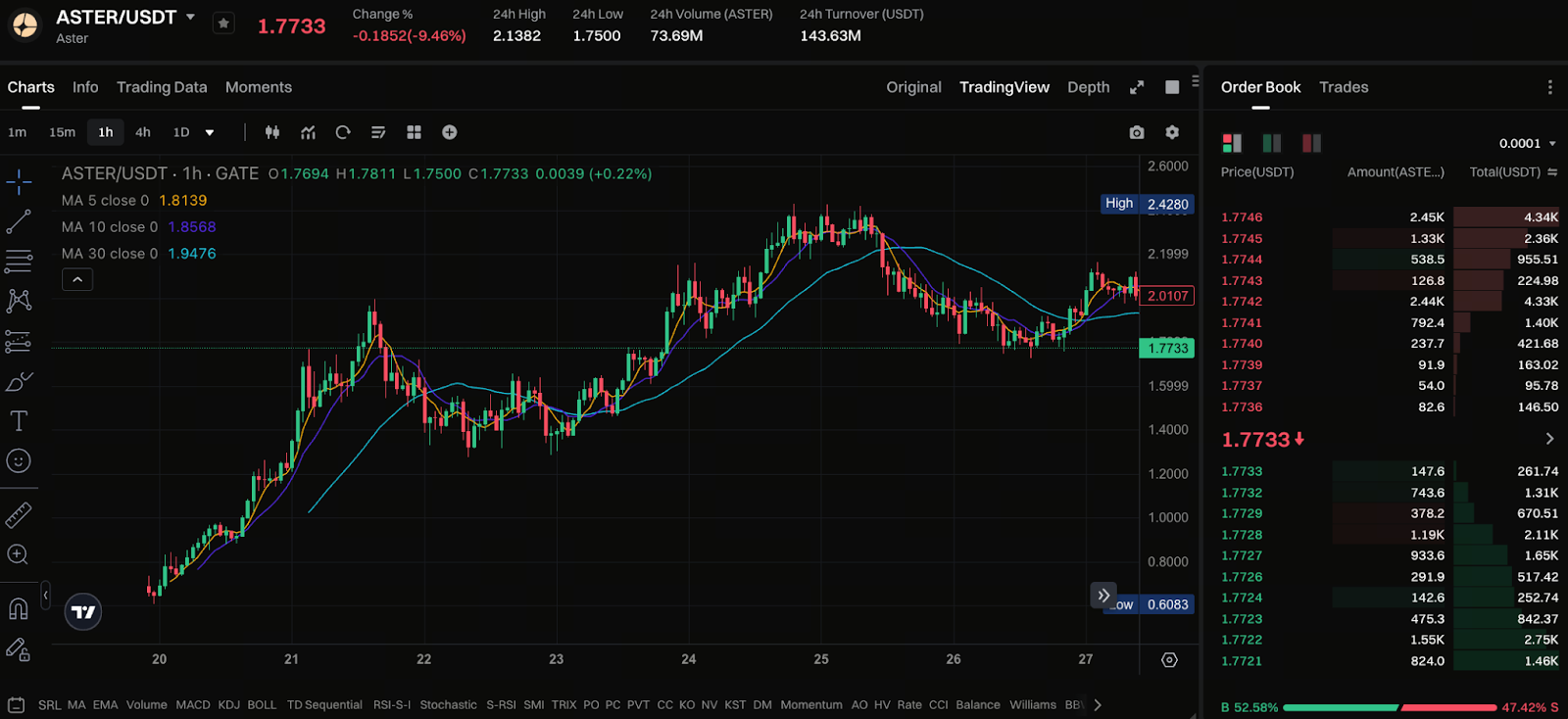The height and width of the screenshot is (719, 1568).
Task: Toggle Total(USDT) column swap icon
Action: click(x=1552, y=172)
